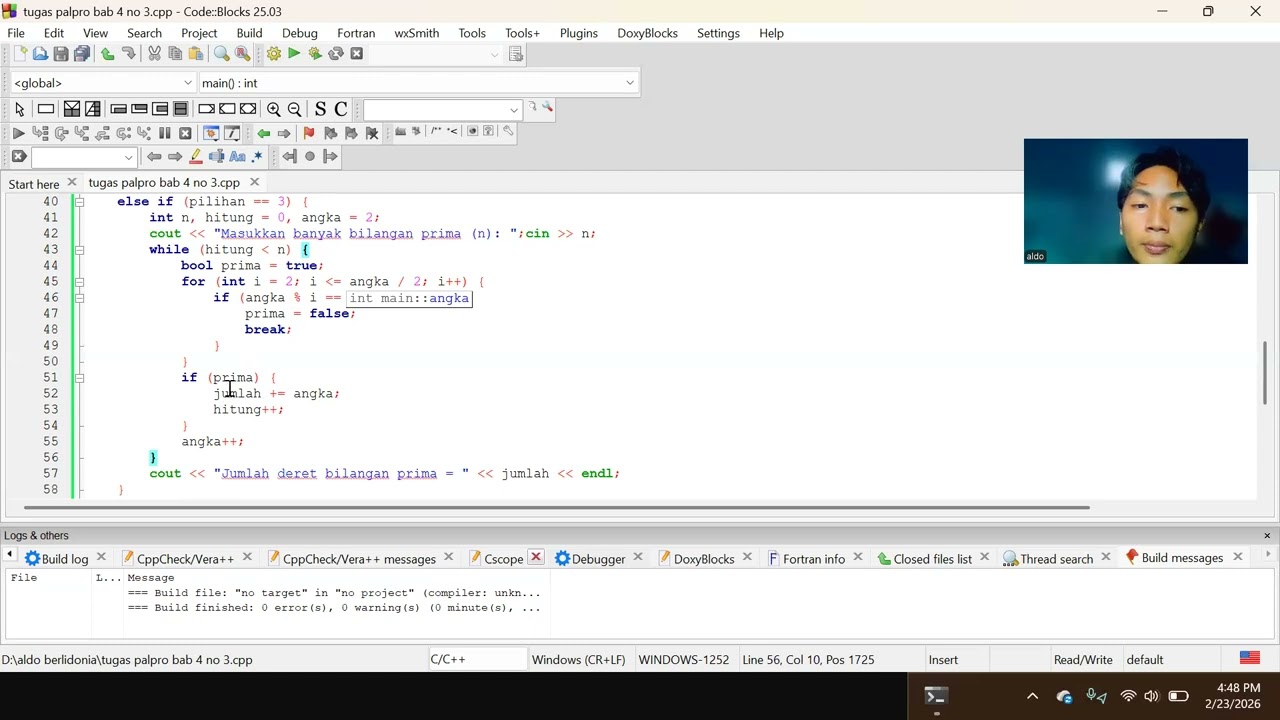Toggle regular expression search option
The width and height of the screenshot is (1280, 720).
[257, 157]
